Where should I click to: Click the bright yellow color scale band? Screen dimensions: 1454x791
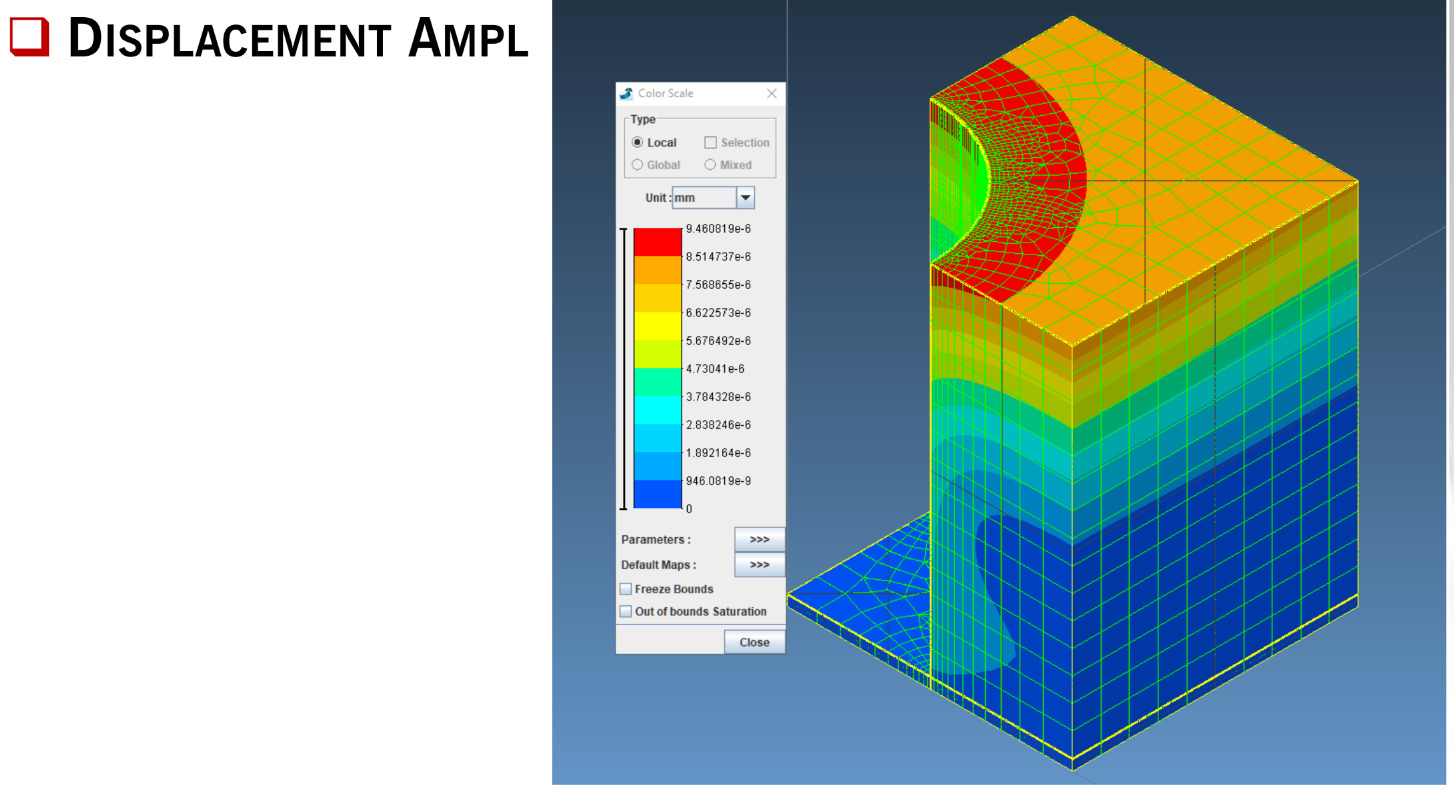pyautogui.click(x=657, y=326)
